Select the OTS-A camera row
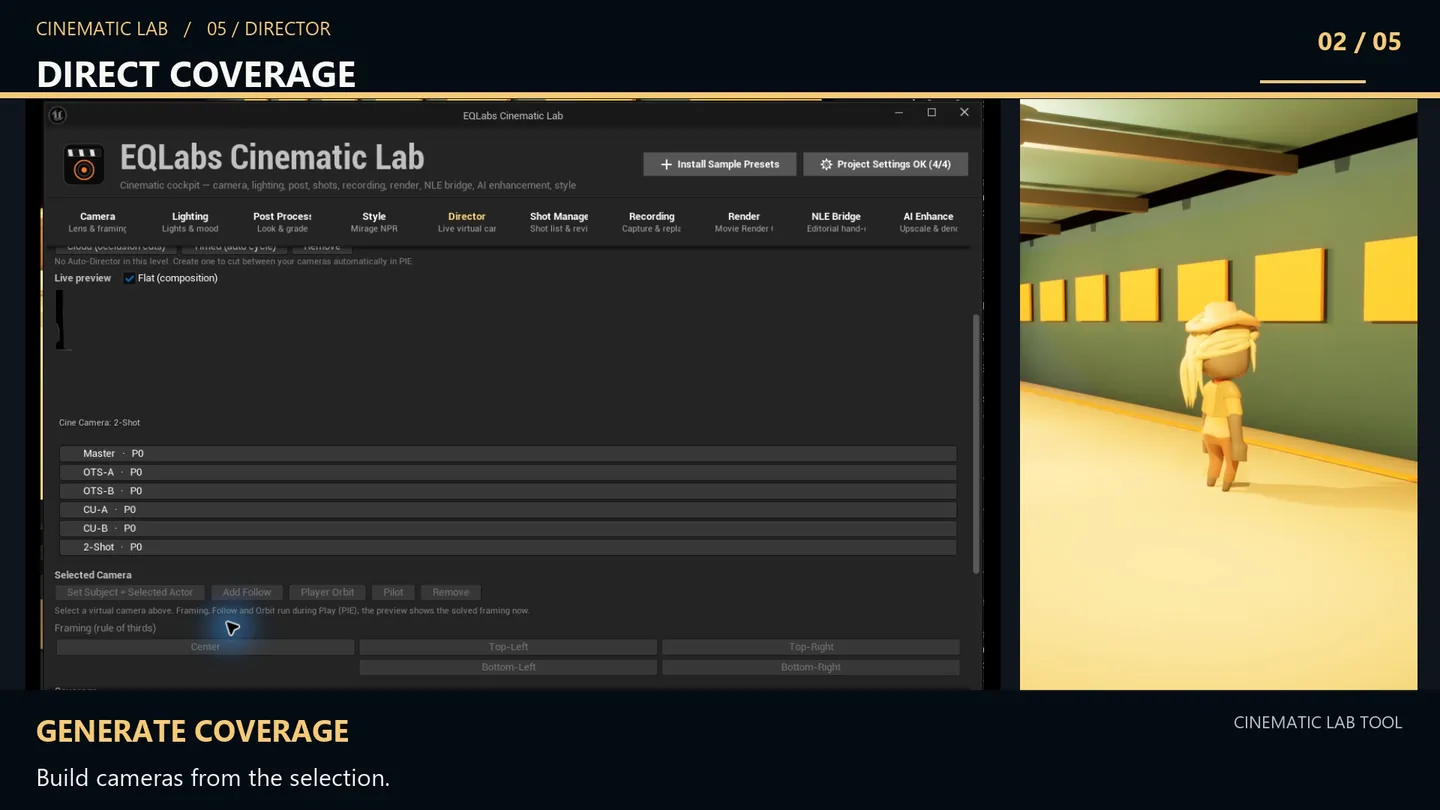Image resolution: width=1440 pixels, height=810 pixels. coord(508,472)
